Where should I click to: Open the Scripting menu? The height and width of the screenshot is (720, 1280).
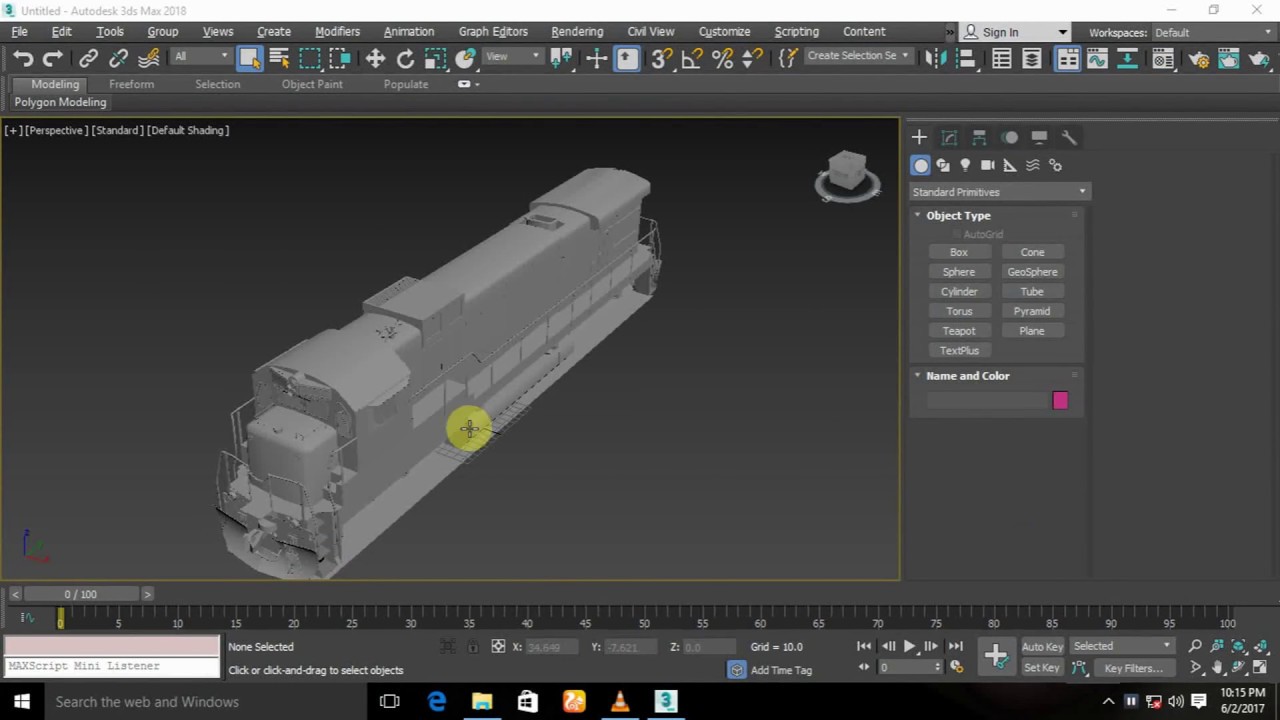pos(796,32)
